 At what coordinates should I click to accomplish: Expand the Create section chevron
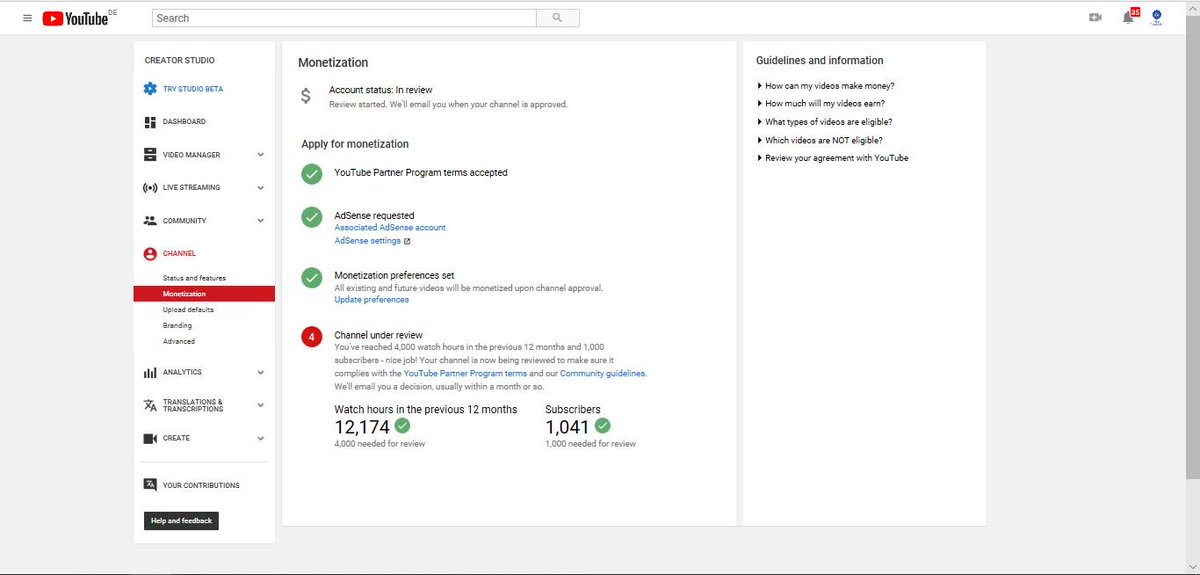(x=261, y=438)
